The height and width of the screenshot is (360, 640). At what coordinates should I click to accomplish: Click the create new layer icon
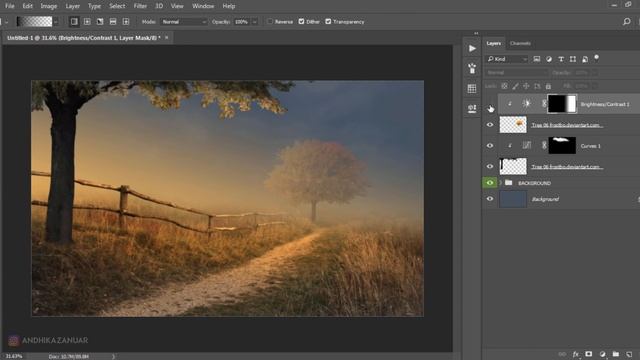pyautogui.click(x=629, y=354)
